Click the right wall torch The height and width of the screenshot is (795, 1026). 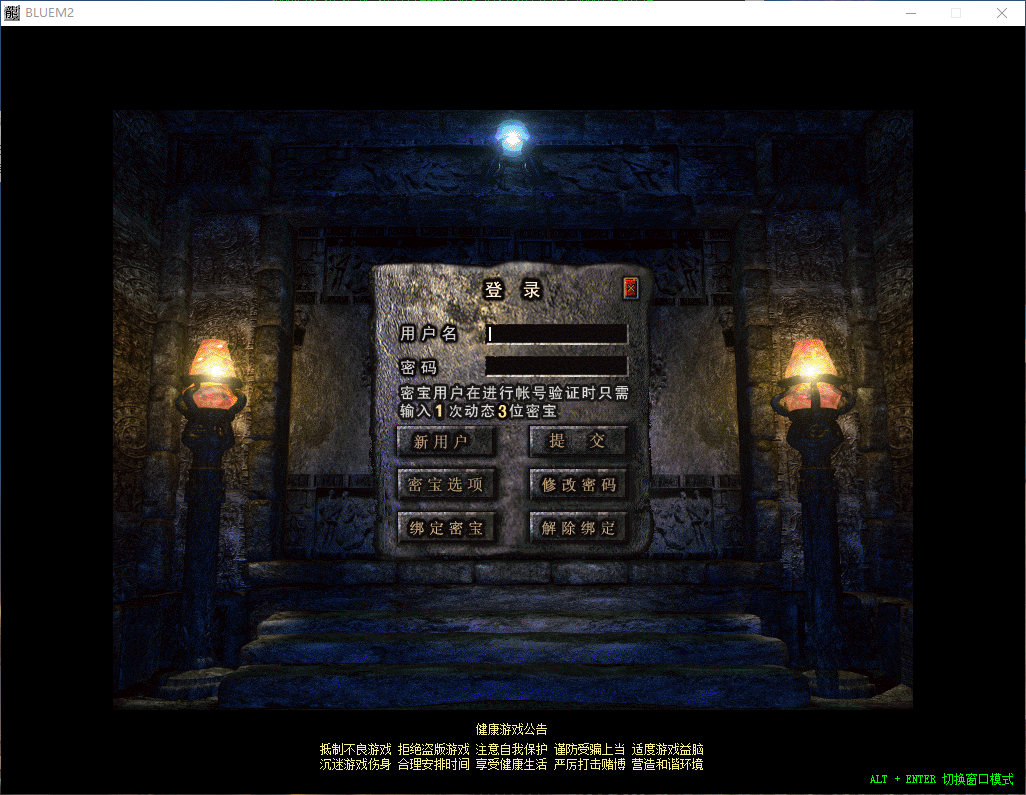coord(811,368)
